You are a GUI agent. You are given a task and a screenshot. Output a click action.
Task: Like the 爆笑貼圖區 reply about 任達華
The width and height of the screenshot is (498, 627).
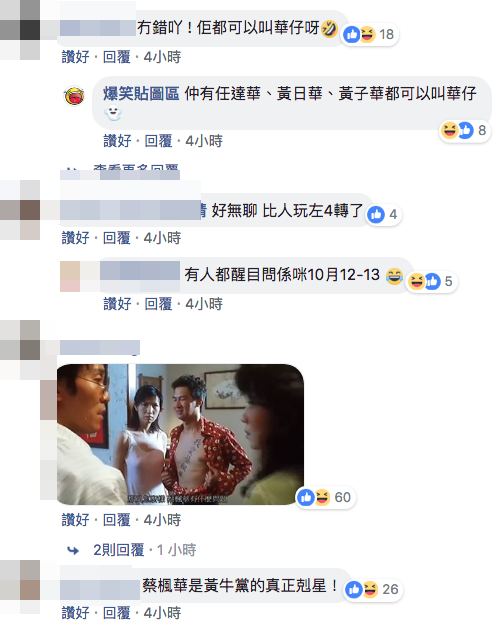tap(117, 141)
